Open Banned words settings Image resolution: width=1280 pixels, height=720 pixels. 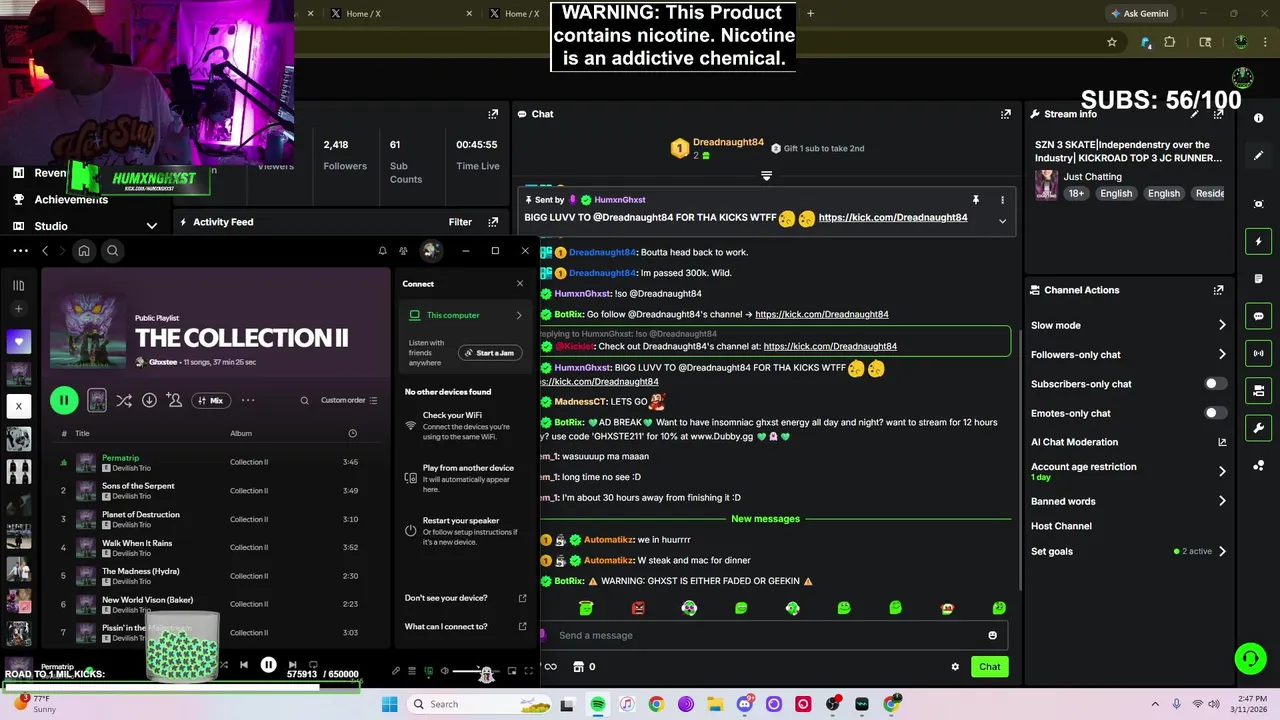coord(1128,501)
